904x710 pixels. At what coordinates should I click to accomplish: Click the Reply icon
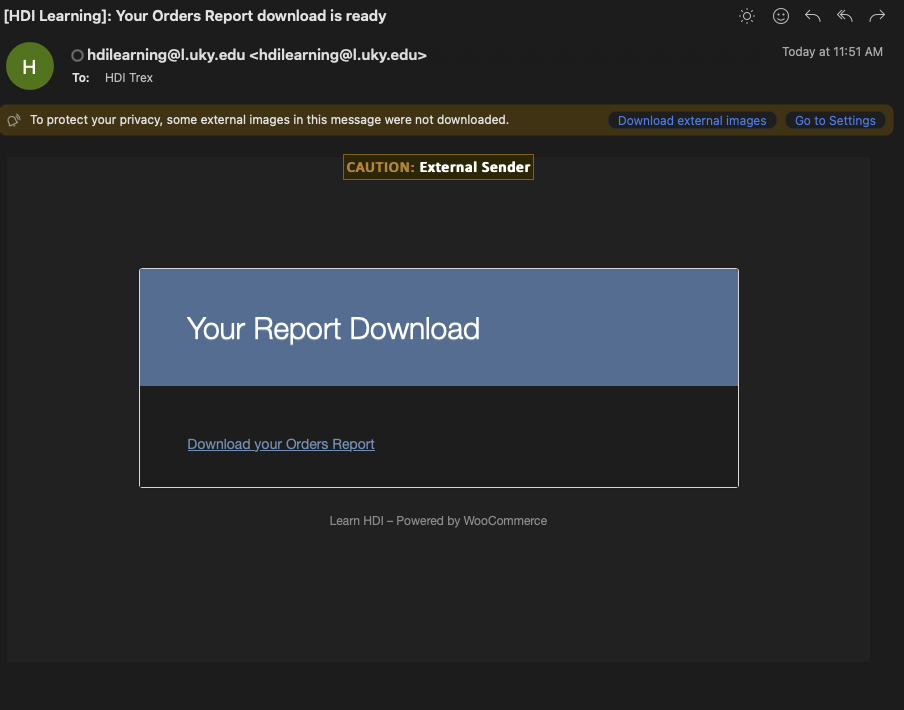click(812, 16)
